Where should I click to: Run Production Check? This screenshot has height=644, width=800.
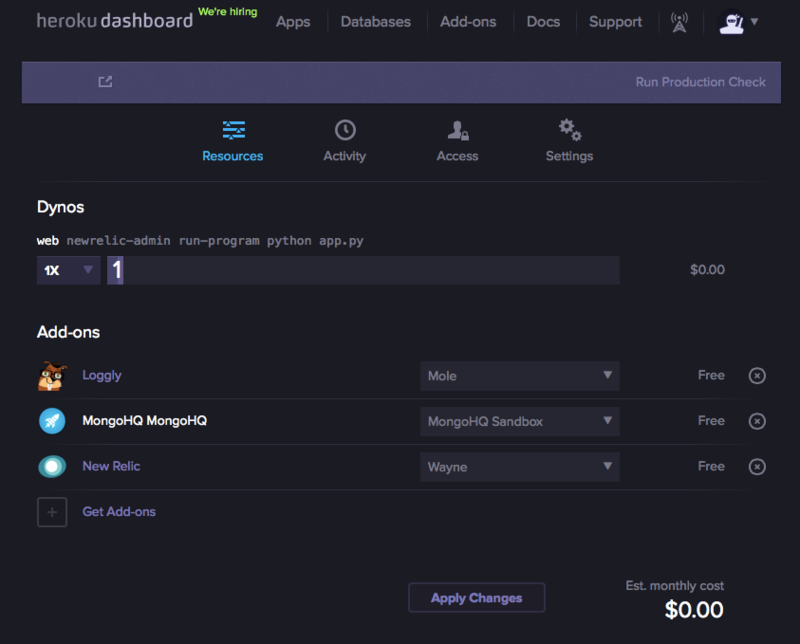pyautogui.click(x=701, y=82)
